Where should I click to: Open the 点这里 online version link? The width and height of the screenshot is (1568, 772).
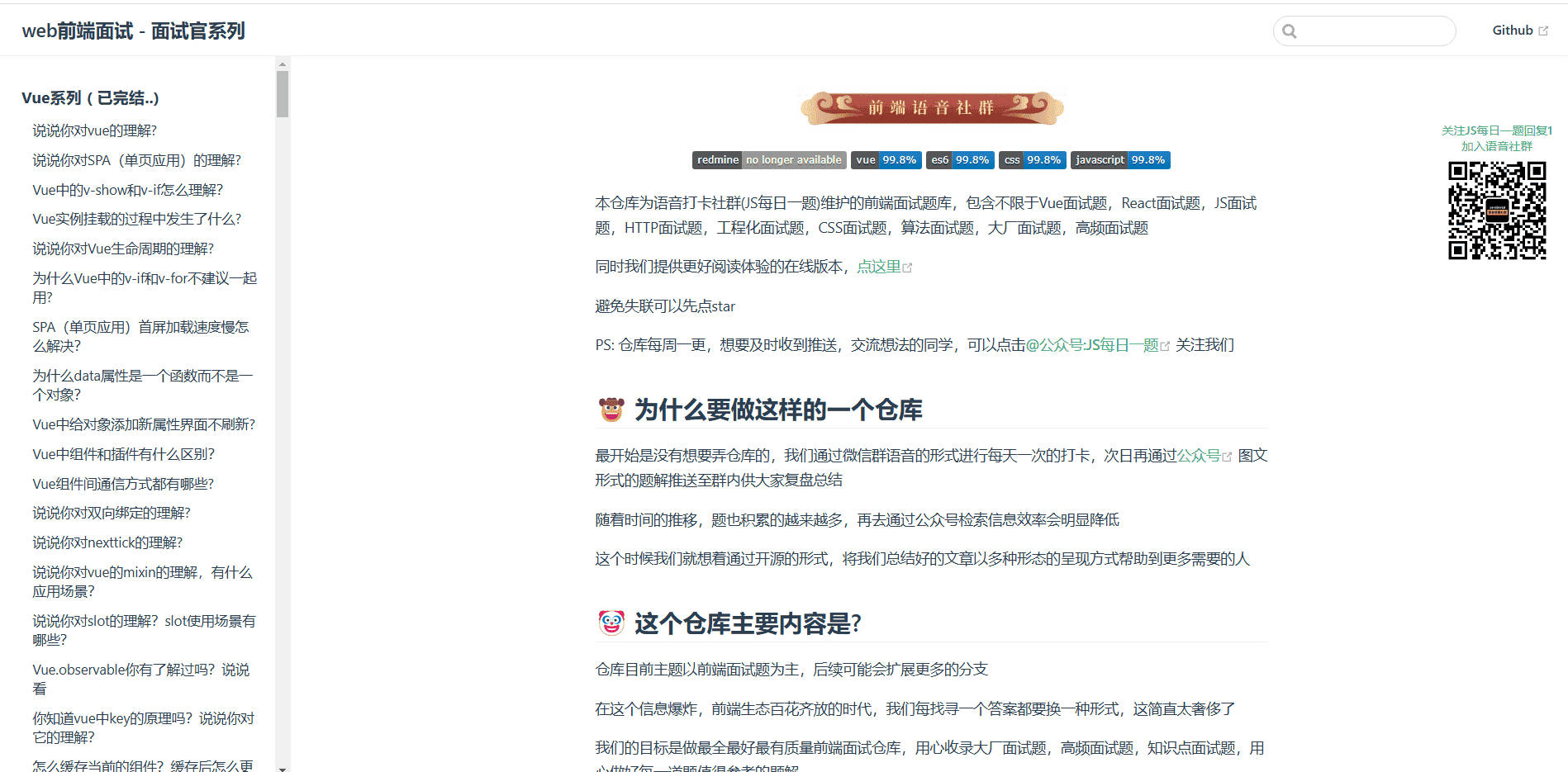pos(879,267)
